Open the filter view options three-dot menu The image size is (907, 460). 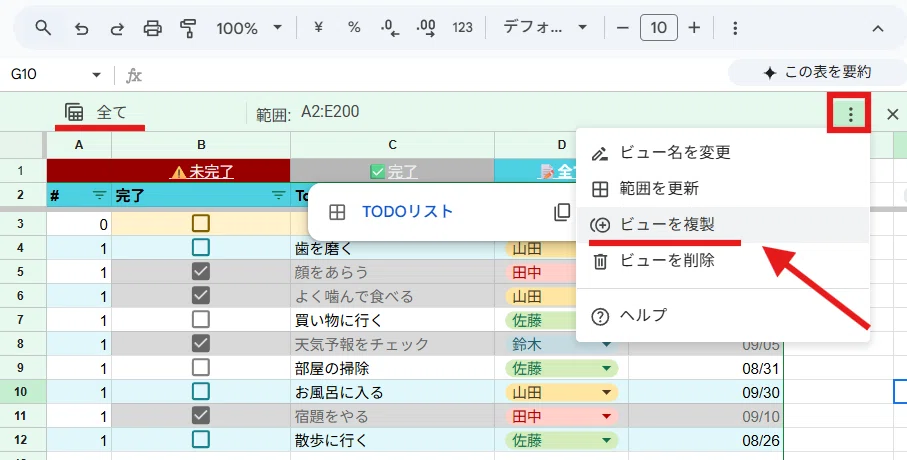[850, 114]
